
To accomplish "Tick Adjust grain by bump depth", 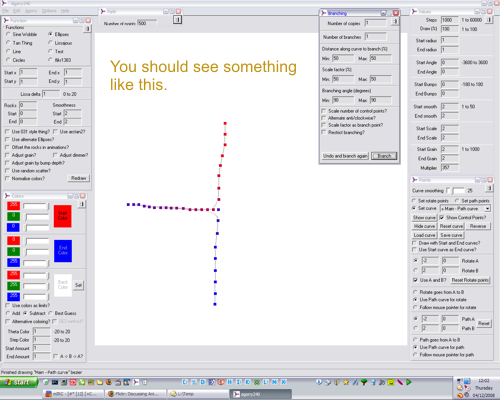I will click(x=7, y=163).
